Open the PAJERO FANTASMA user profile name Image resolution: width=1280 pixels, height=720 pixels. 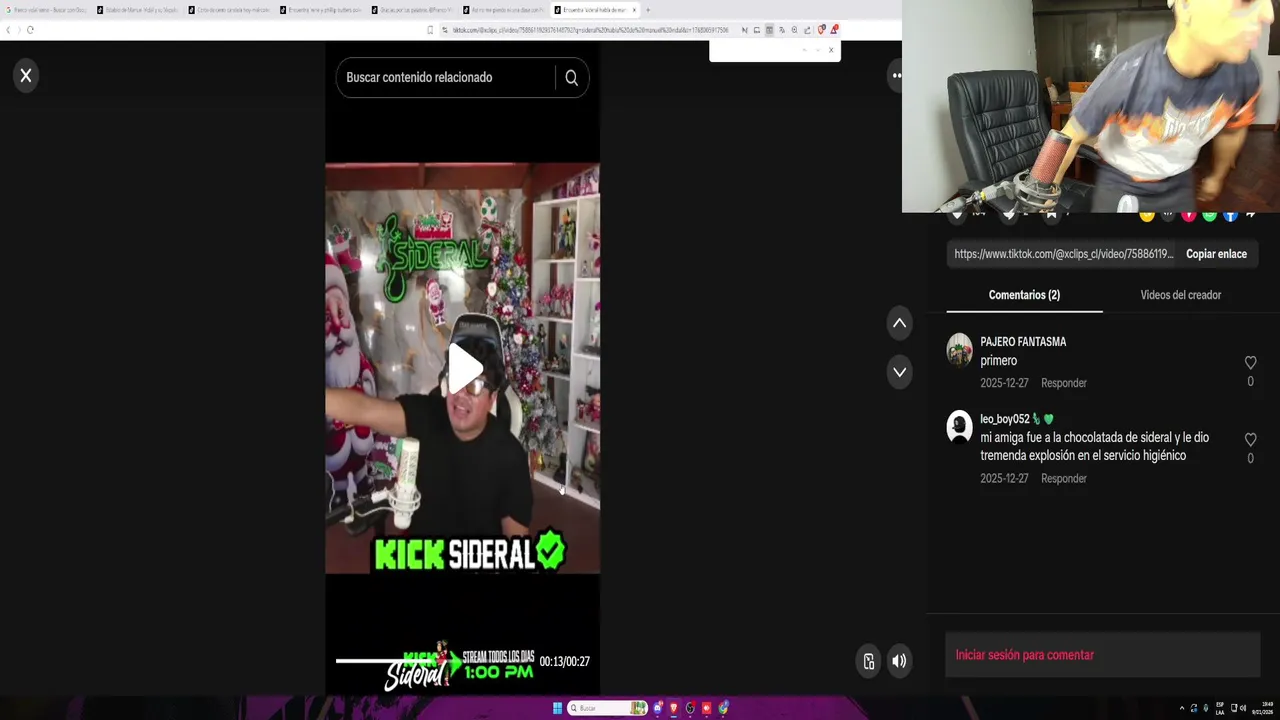(1023, 342)
